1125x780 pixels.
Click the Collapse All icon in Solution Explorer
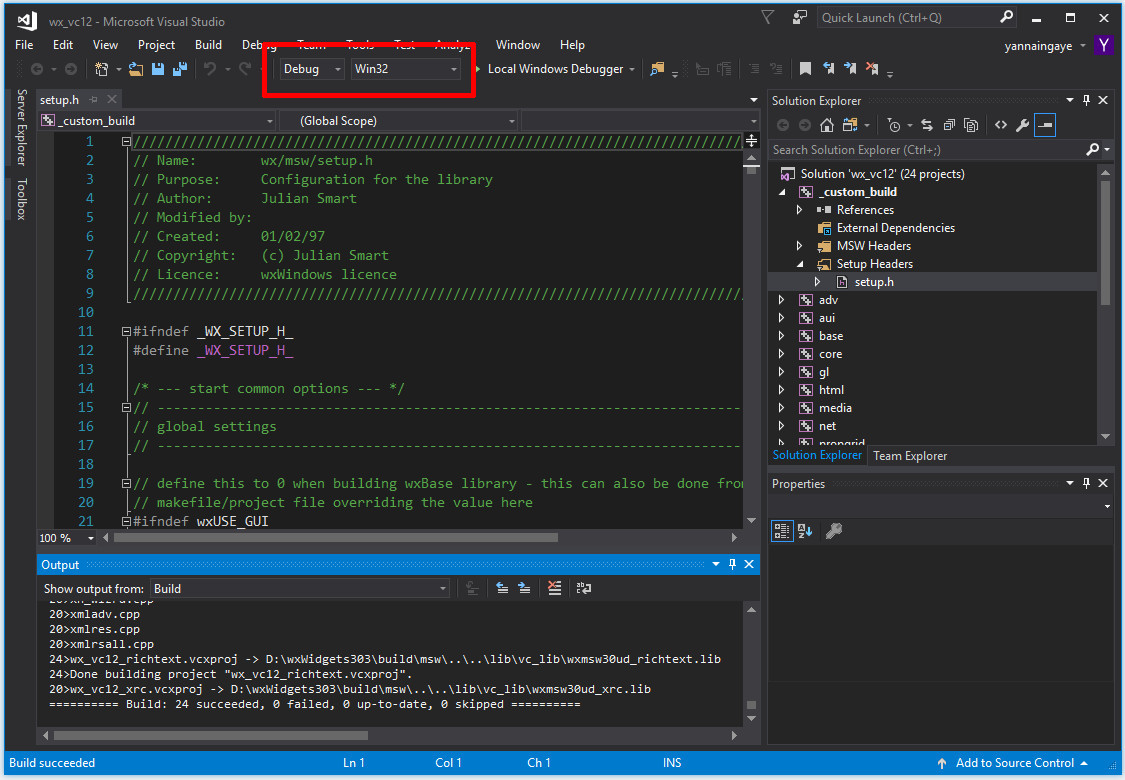pyautogui.click(x=949, y=125)
